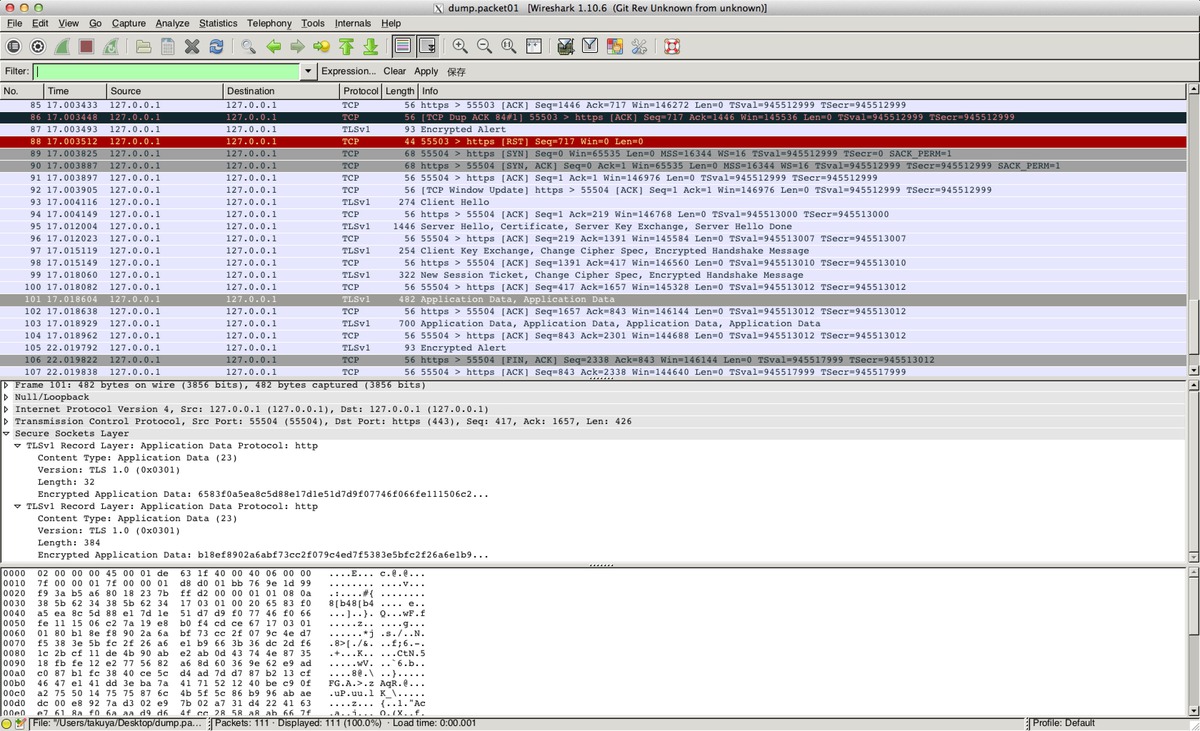1200x731 pixels.
Task: Zoom in on packet text
Action: (x=460, y=46)
